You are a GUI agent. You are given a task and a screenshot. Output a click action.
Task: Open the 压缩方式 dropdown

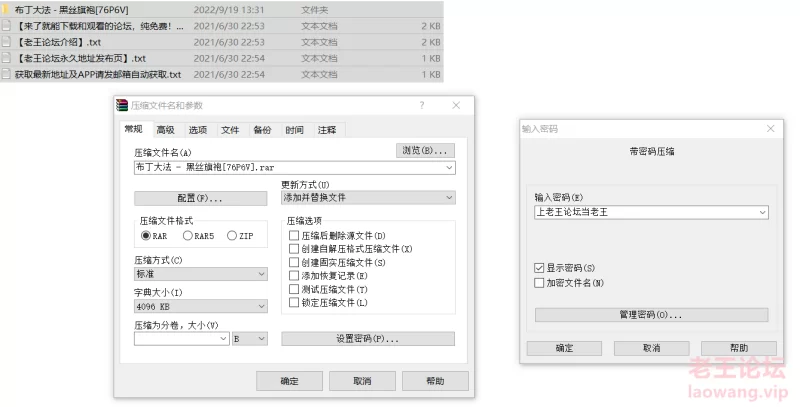[x=201, y=274]
